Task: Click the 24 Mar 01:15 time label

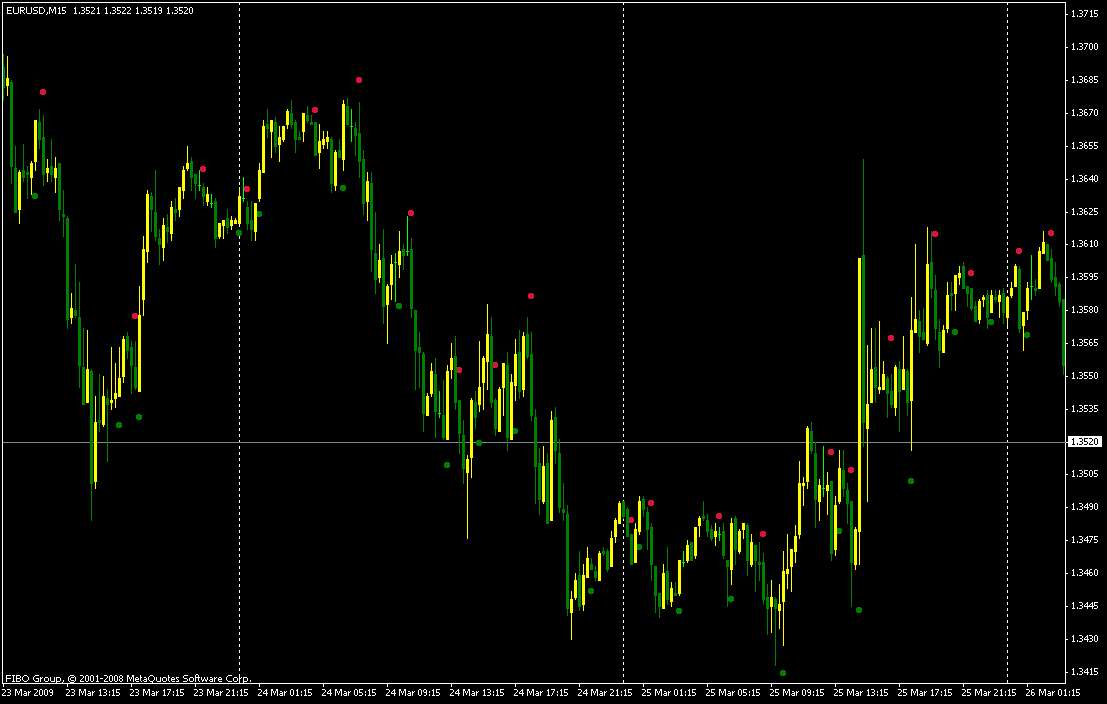Action: (285, 693)
